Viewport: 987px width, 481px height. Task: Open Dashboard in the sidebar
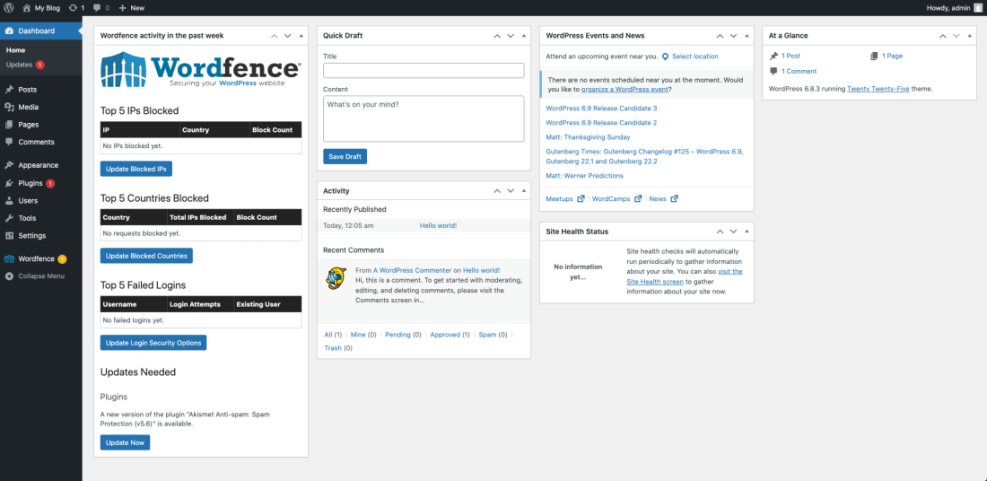pyautogui.click(x=41, y=31)
